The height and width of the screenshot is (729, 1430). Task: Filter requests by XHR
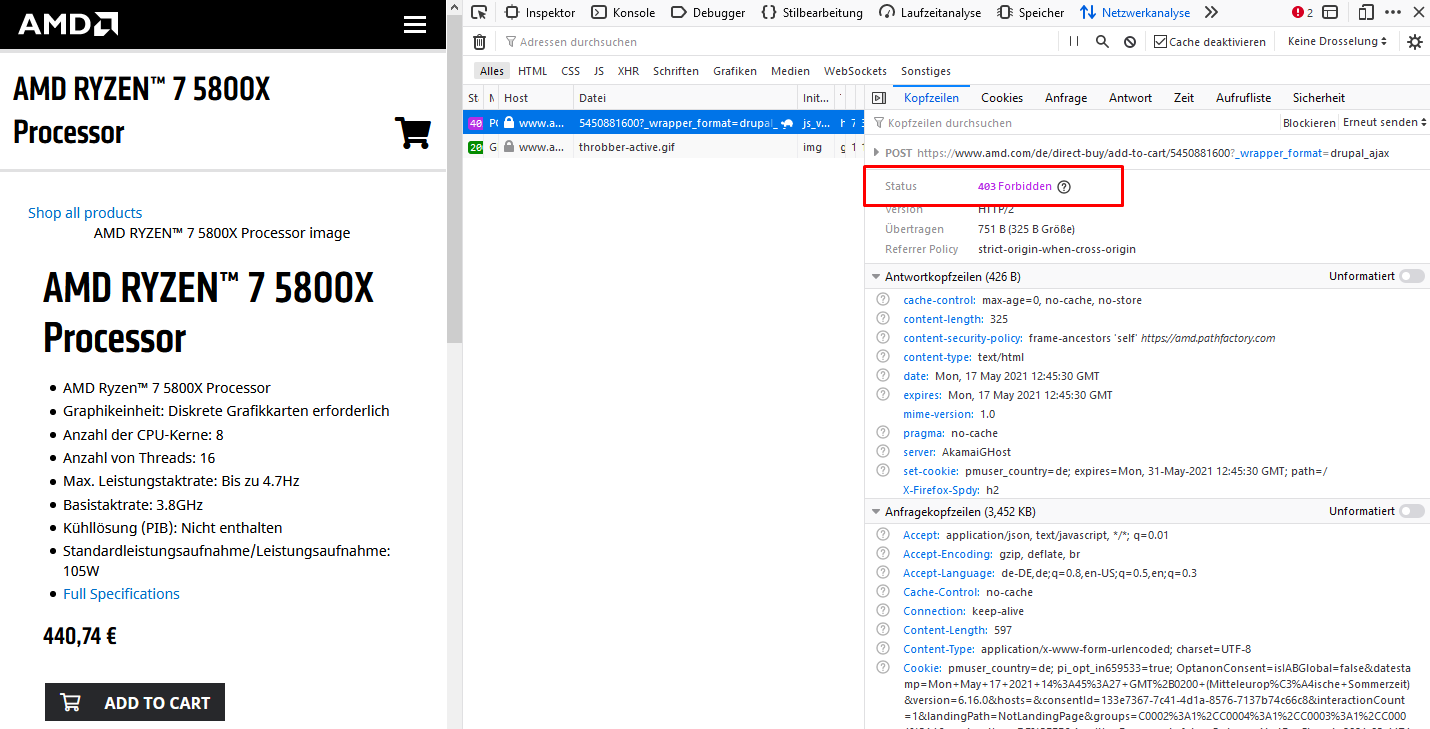(628, 71)
